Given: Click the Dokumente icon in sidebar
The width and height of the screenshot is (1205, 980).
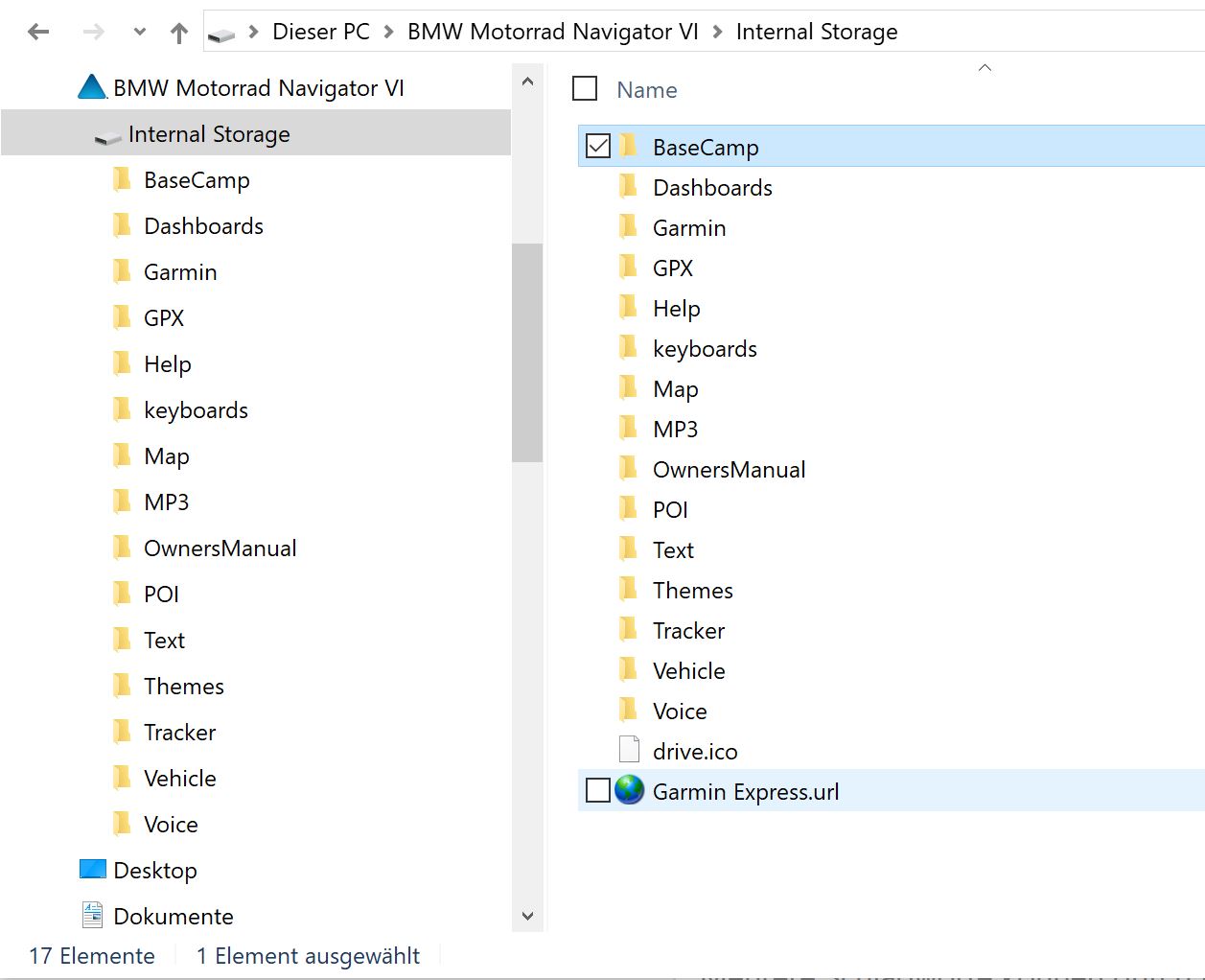Looking at the screenshot, I should (93, 916).
